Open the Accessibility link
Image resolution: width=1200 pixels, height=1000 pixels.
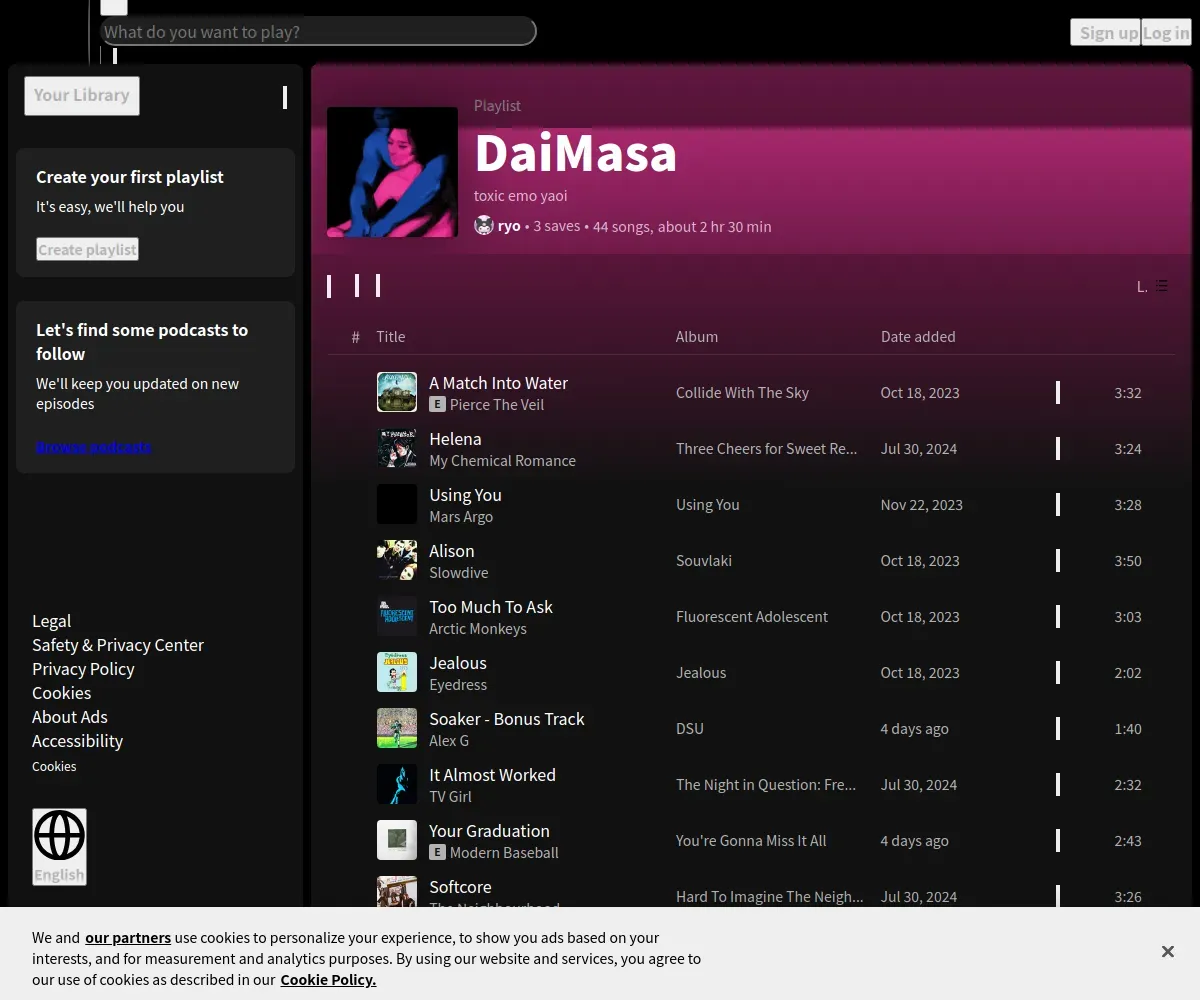pyautogui.click(x=77, y=741)
